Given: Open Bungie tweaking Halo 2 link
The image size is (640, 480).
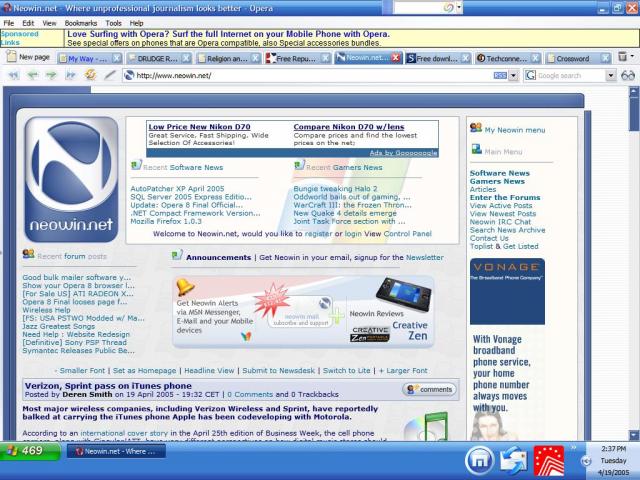Looking at the screenshot, I should pos(335,189).
